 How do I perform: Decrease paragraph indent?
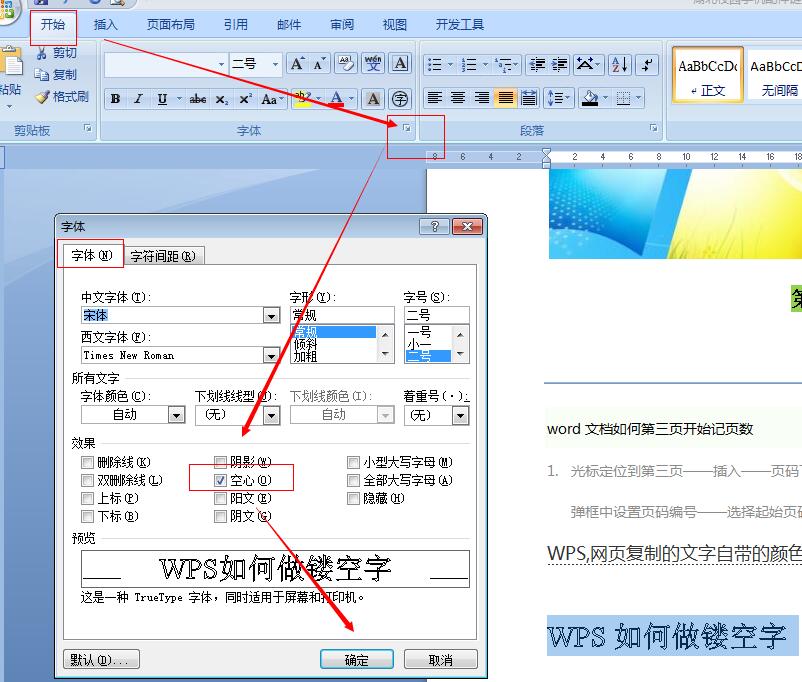(537, 64)
